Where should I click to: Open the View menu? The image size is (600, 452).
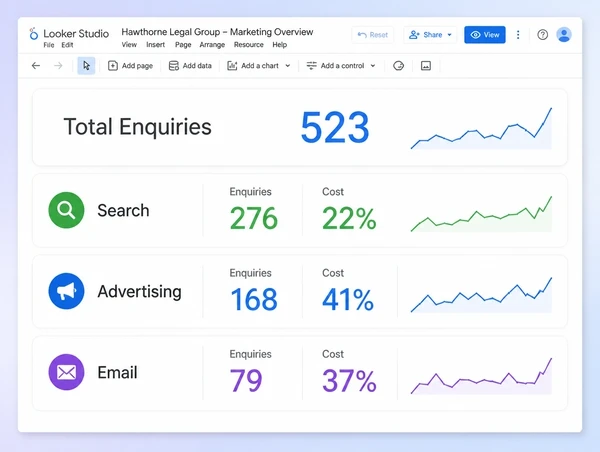click(129, 45)
